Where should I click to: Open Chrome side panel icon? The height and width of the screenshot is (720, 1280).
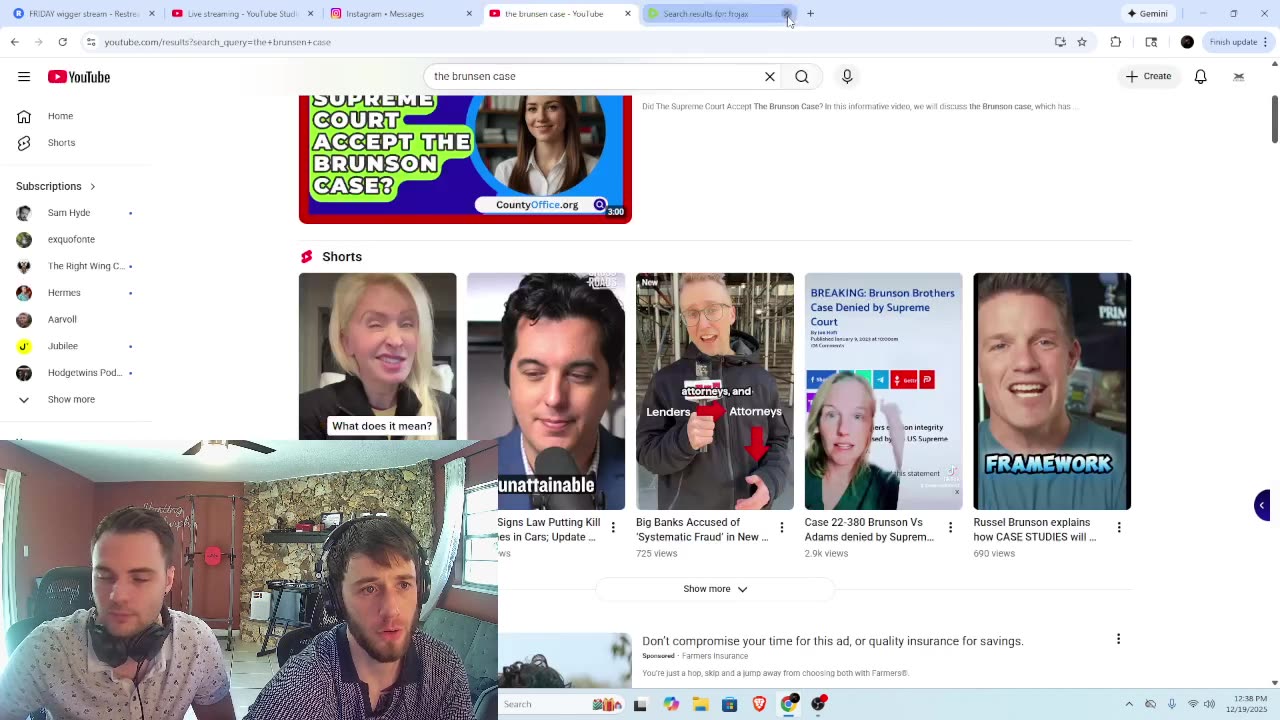point(1151,42)
